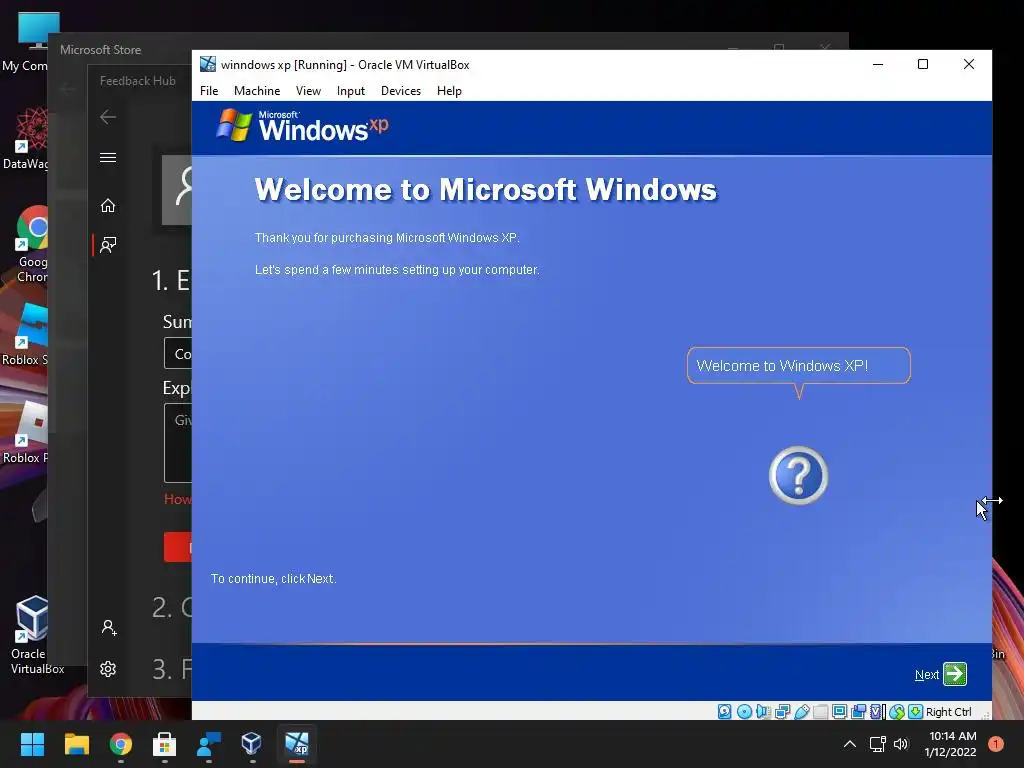Open the audio indicator in VirtualBox status bar
Screen dimensions: 1024x768
763,712
